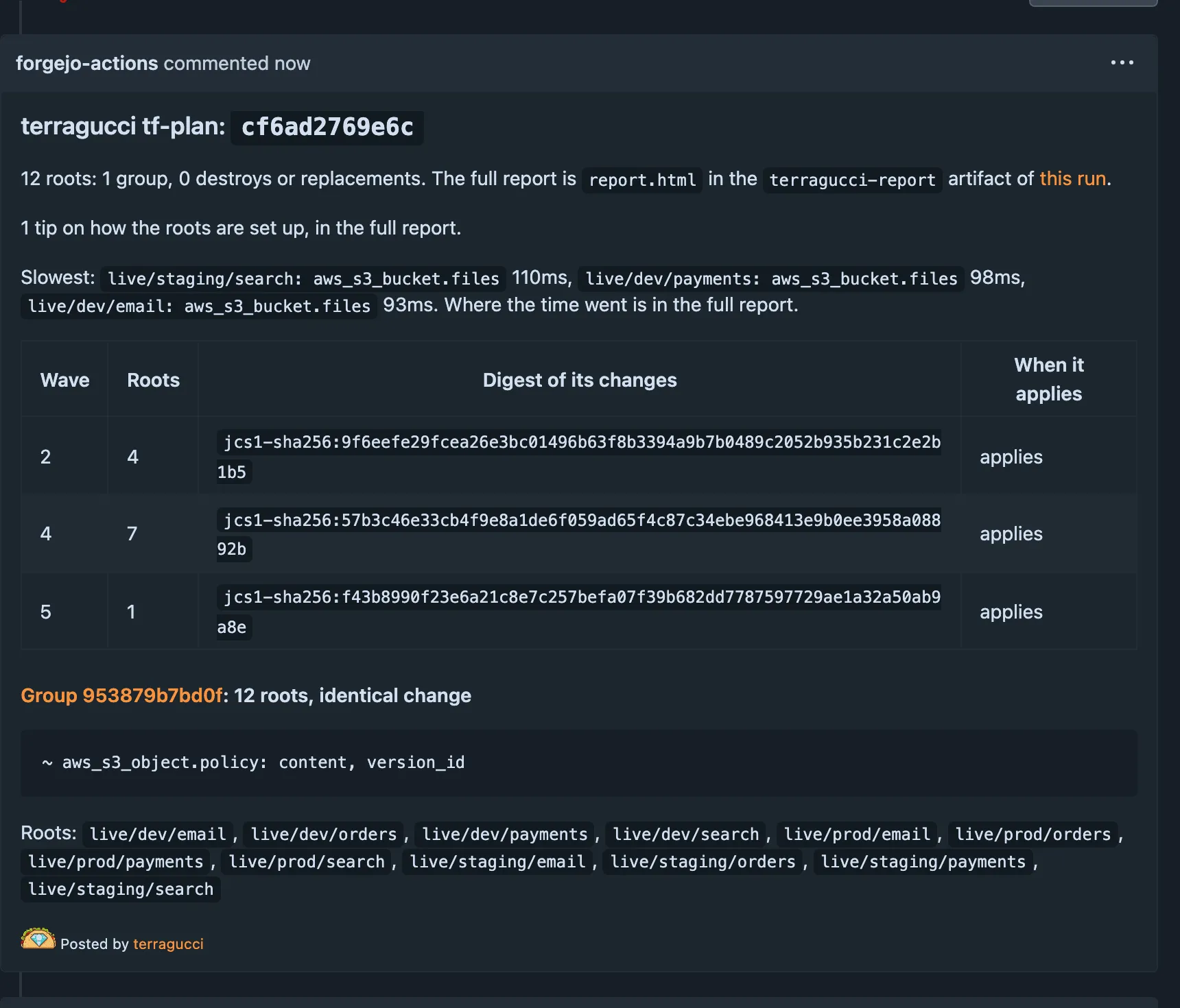Click 'live/dev/email: aws_s3_bucket.files' slowest entry

tap(199, 307)
